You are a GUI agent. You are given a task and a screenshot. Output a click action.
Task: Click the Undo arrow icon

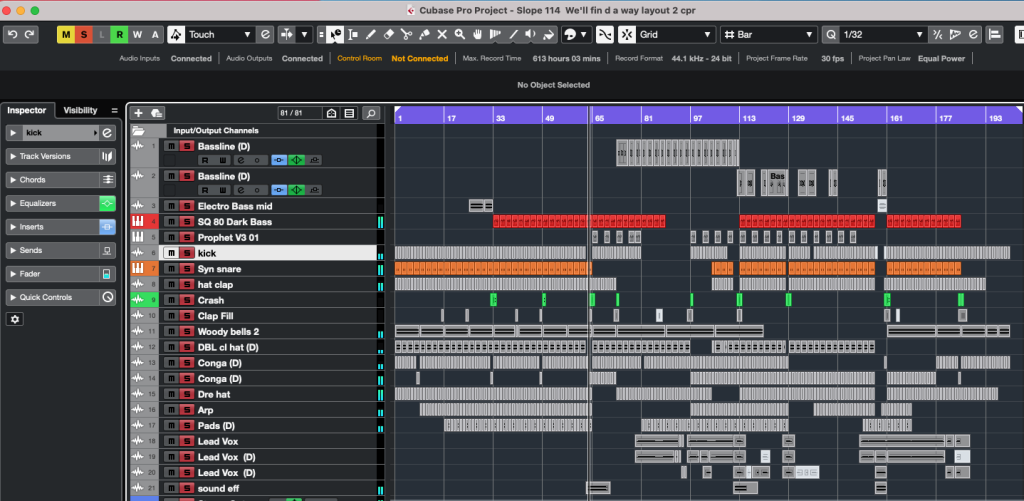12,35
